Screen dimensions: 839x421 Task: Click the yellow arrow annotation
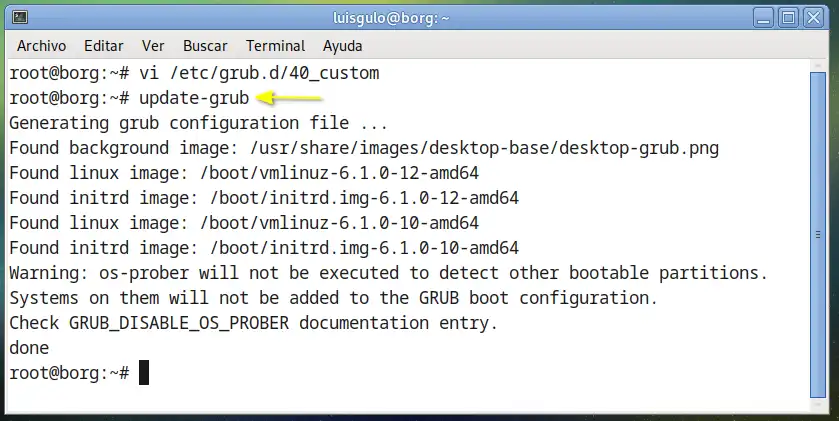[x=289, y=98]
